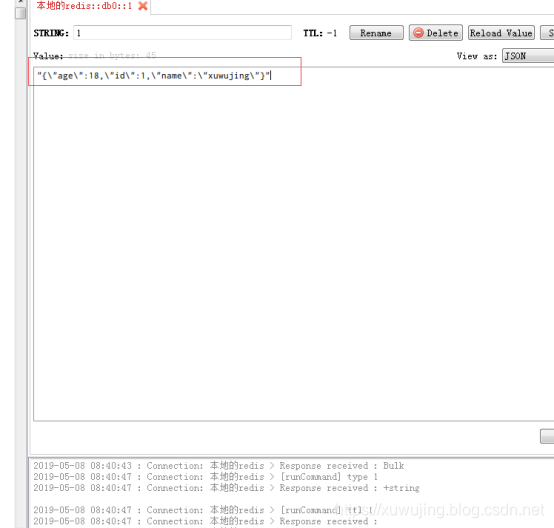554x528 pixels.
Task: Close the 本地的redis::db0::1 tab
Action: tap(143, 6)
